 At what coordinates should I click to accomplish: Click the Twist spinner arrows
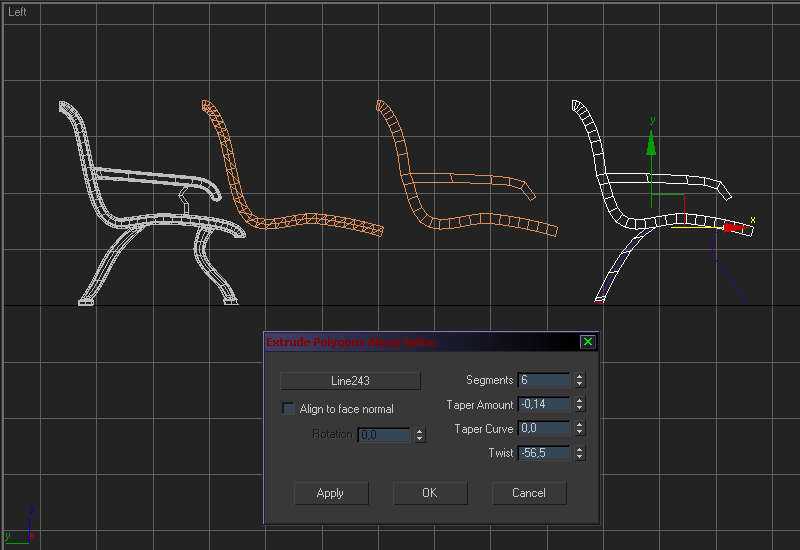pyautogui.click(x=580, y=453)
